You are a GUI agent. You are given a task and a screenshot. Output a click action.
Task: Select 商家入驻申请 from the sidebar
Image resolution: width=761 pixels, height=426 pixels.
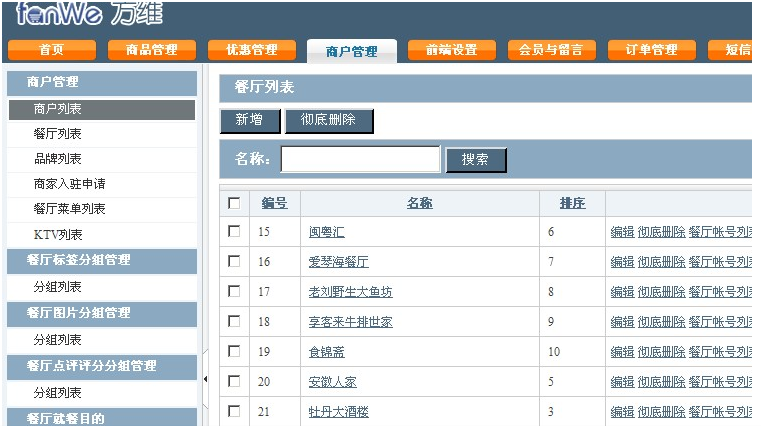tap(70, 184)
